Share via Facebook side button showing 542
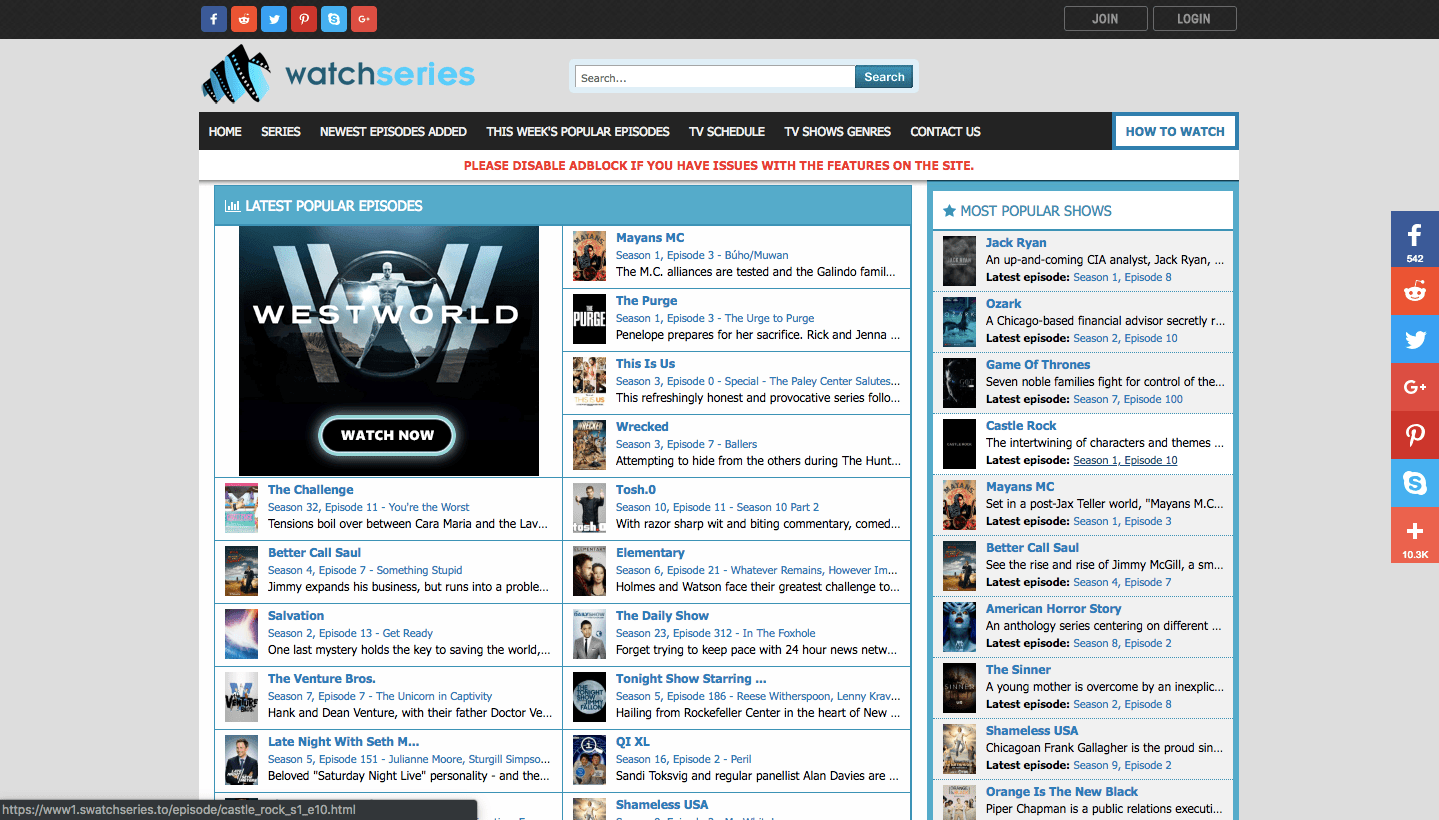1439x820 pixels. click(1415, 239)
